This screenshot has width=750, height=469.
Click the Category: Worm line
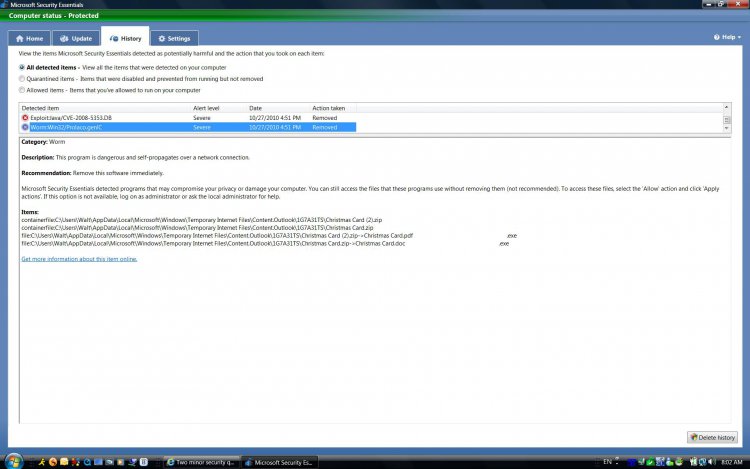(x=43, y=142)
